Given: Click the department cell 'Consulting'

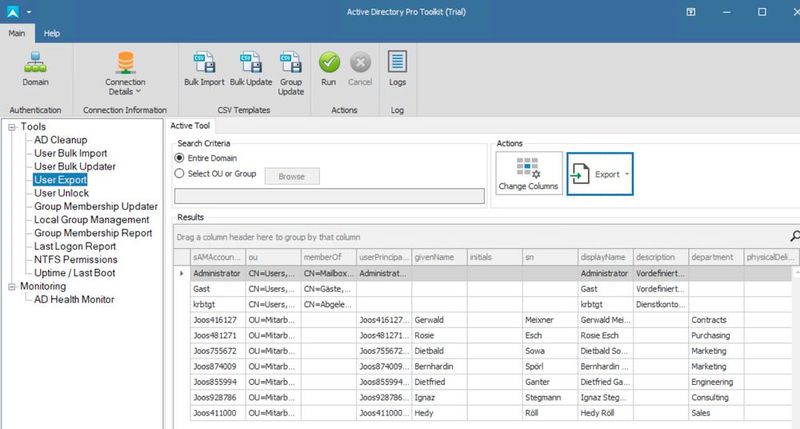Looking at the screenshot, I should pyautogui.click(x=716, y=397).
